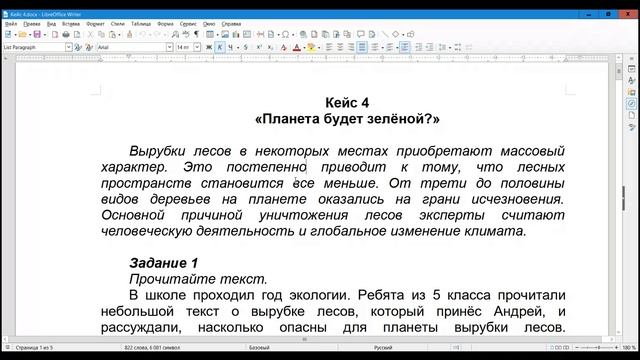Click the diamond Basic Shapes icon

click(x=396, y=35)
